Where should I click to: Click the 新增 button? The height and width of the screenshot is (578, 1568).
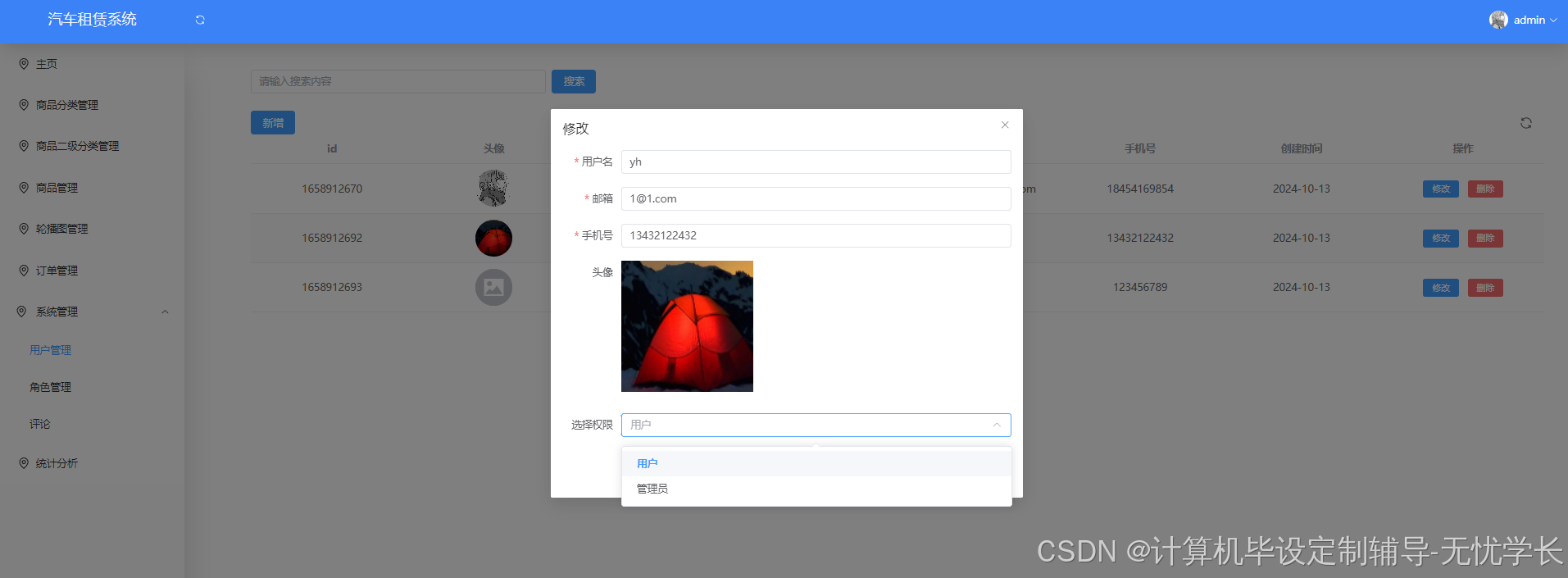pos(273,123)
